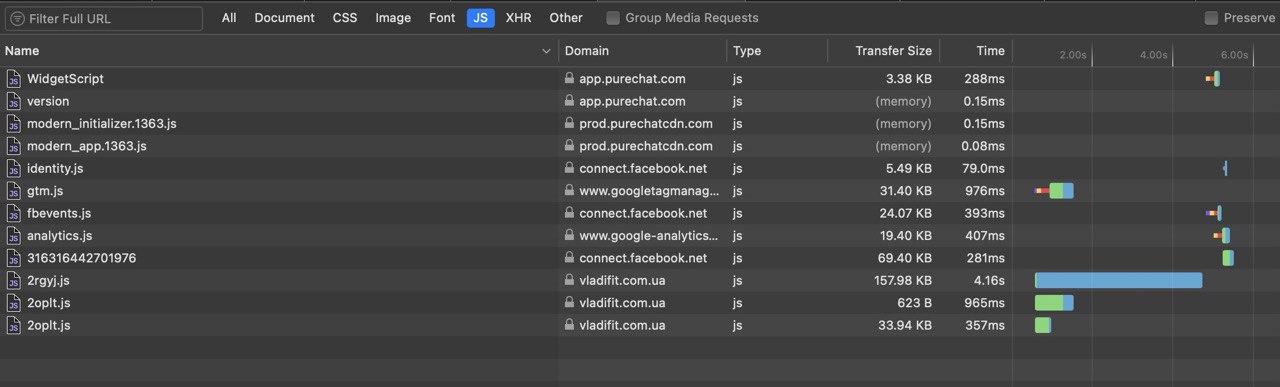Click JS icon for 316316442701976
The height and width of the screenshot is (387, 1280).
(14, 258)
